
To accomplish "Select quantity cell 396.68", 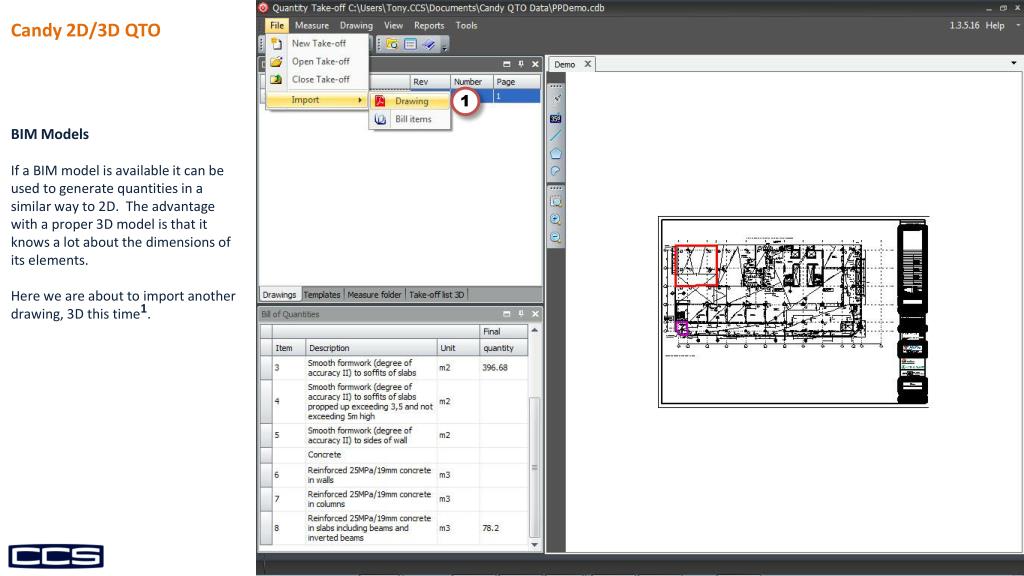I will coord(504,368).
